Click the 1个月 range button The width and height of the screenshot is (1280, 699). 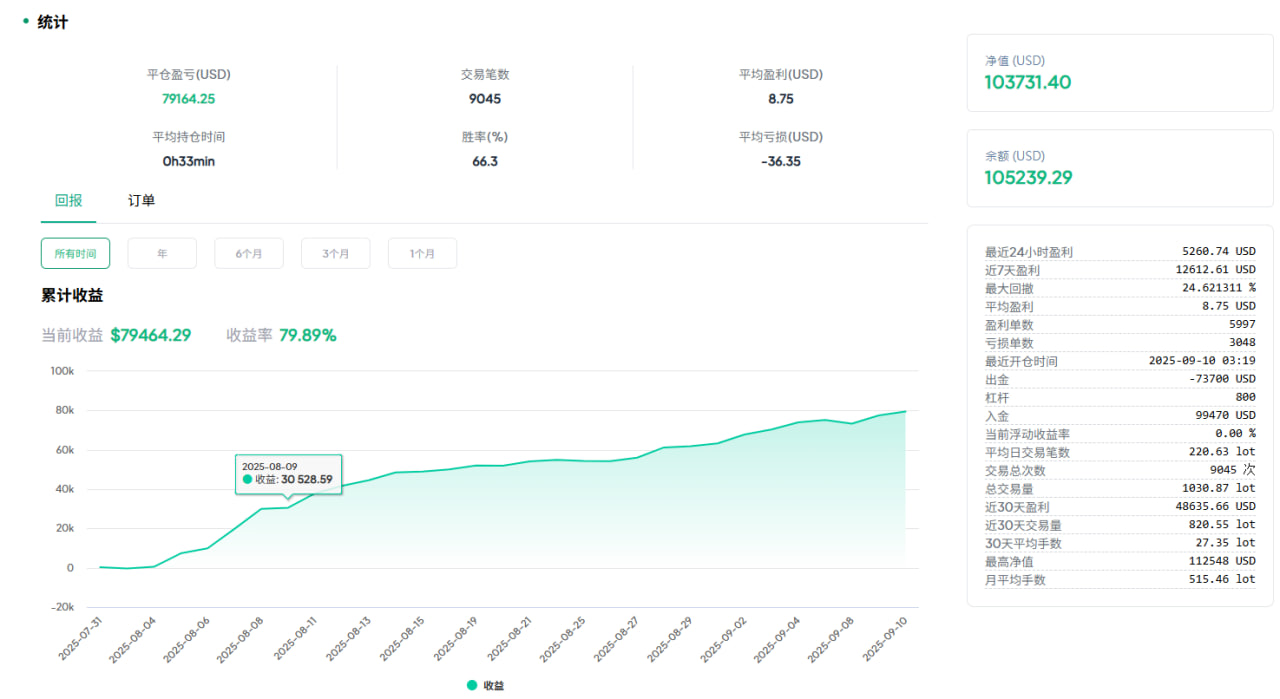(x=422, y=254)
